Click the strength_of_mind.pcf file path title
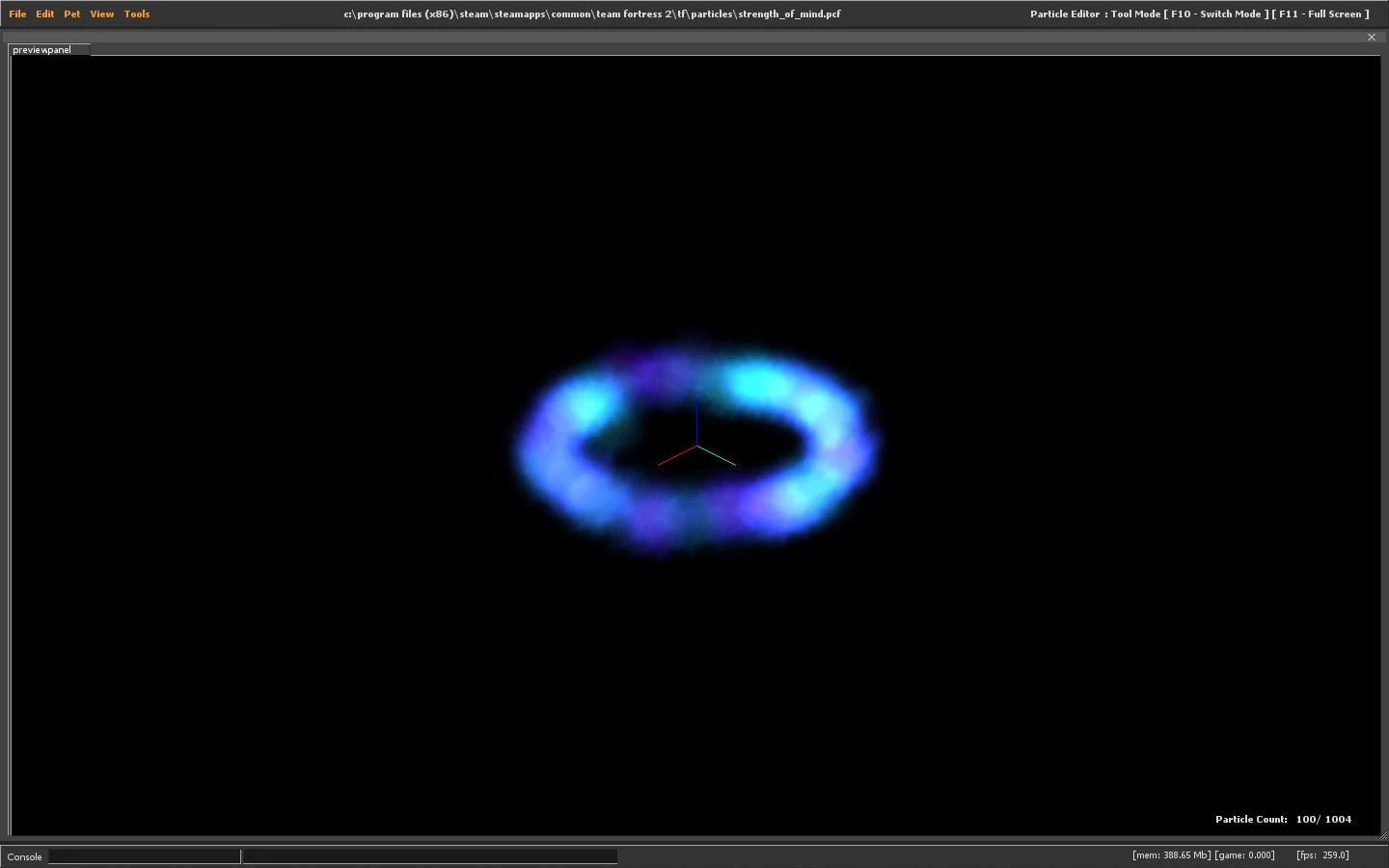The width and height of the screenshot is (1389, 868). 592,14
